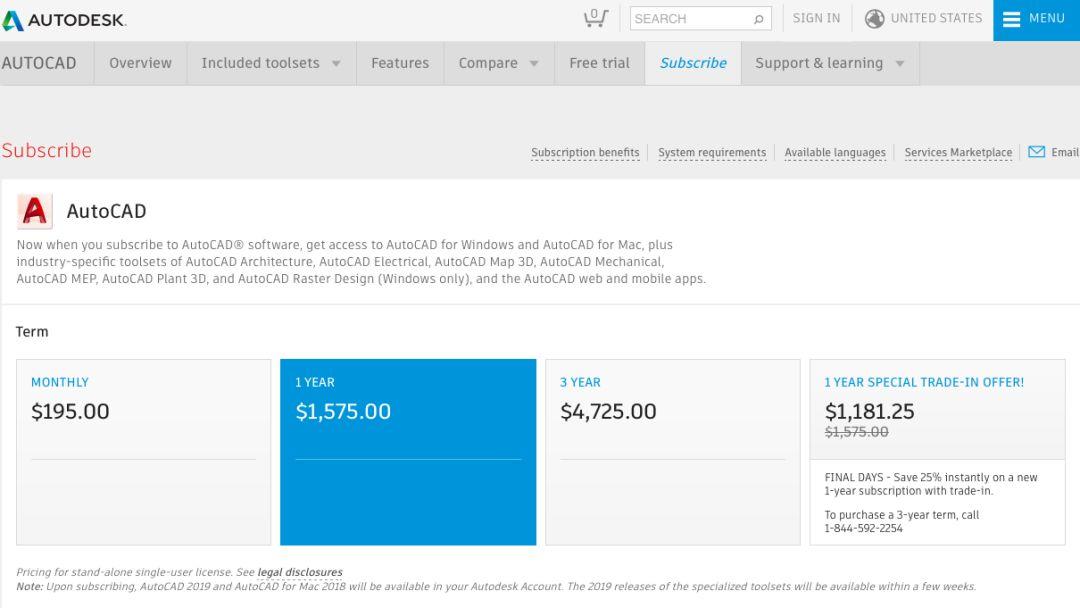Open the Features tab

(400, 63)
